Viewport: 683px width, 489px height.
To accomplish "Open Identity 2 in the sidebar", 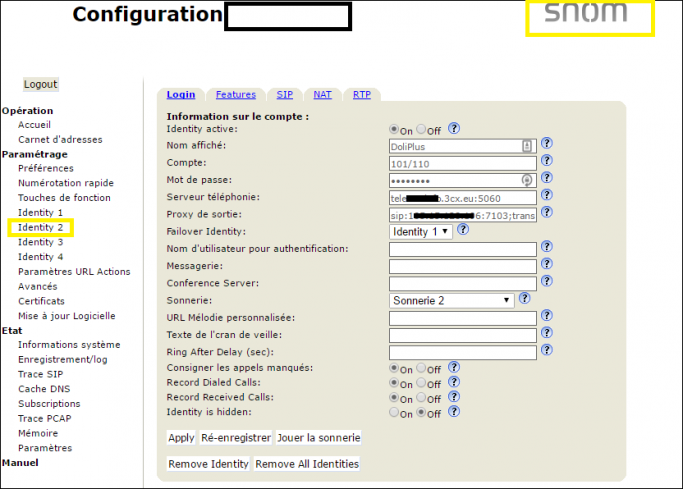I will [x=41, y=227].
